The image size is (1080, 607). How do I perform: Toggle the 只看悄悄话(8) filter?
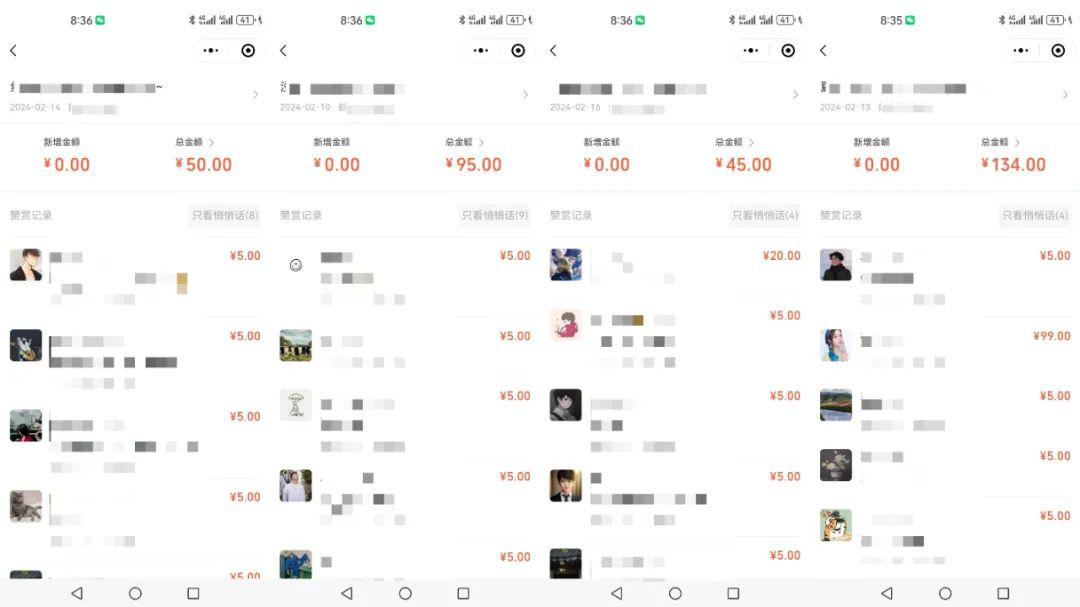pos(225,215)
